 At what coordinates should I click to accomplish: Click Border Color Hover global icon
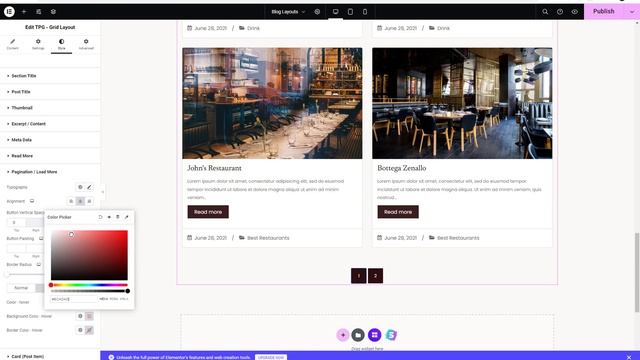[80, 330]
